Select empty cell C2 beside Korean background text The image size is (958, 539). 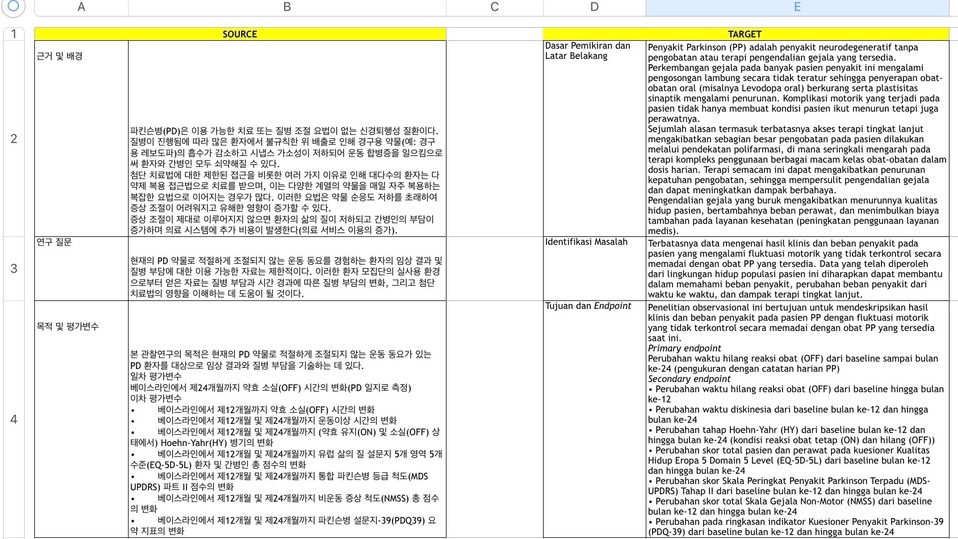(x=495, y=139)
